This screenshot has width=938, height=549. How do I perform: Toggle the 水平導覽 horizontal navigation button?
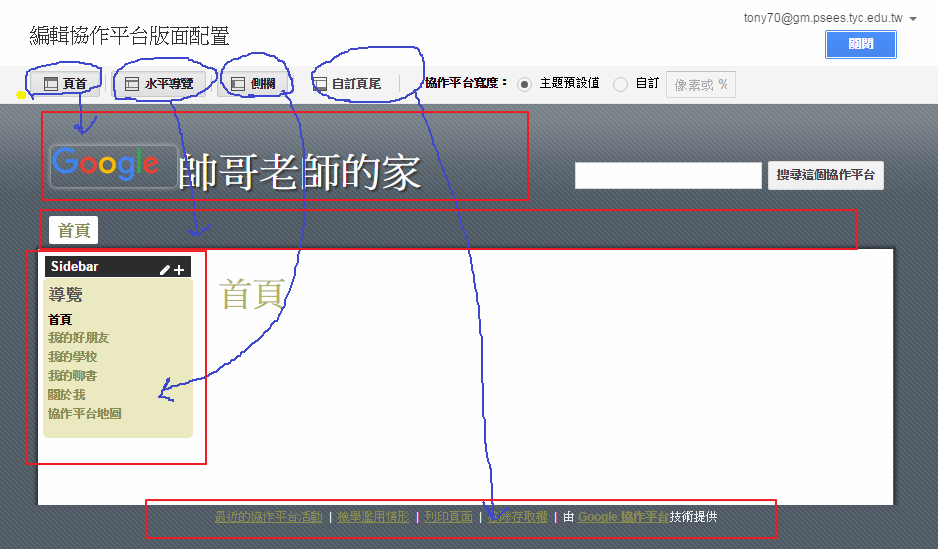pyautogui.click(x=160, y=84)
